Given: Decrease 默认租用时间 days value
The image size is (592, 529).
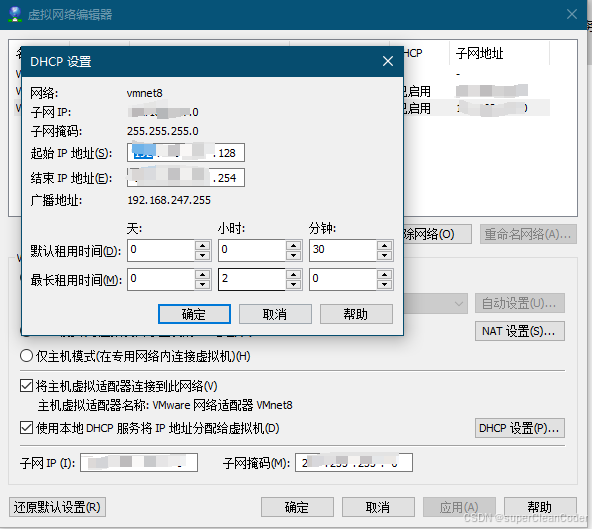Looking at the screenshot, I should [203, 256].
